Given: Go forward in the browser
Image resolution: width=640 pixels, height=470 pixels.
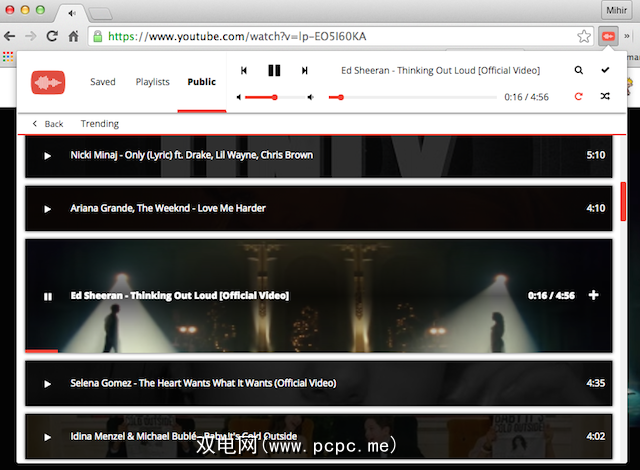Looking at the screenshot, I should pyautogui.click(x=31, y=36).
